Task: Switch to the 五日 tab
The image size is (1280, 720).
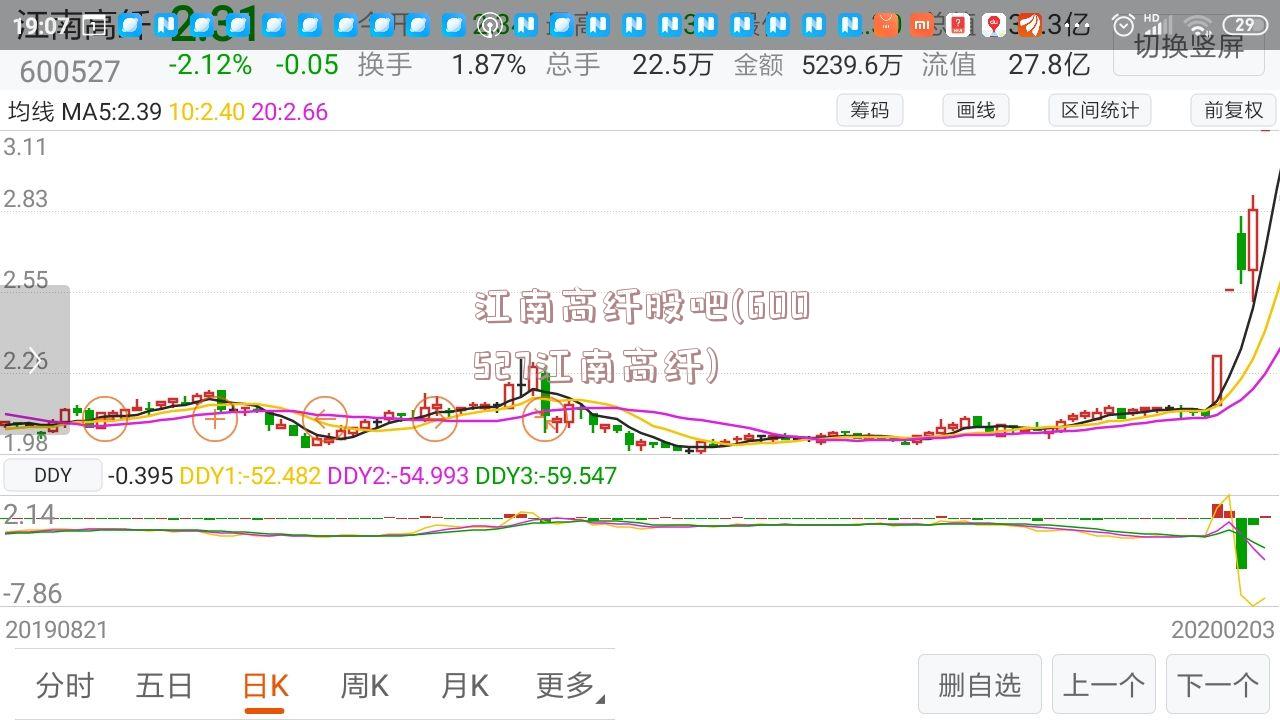Action: pyautogui.click(x=165, y=685)
